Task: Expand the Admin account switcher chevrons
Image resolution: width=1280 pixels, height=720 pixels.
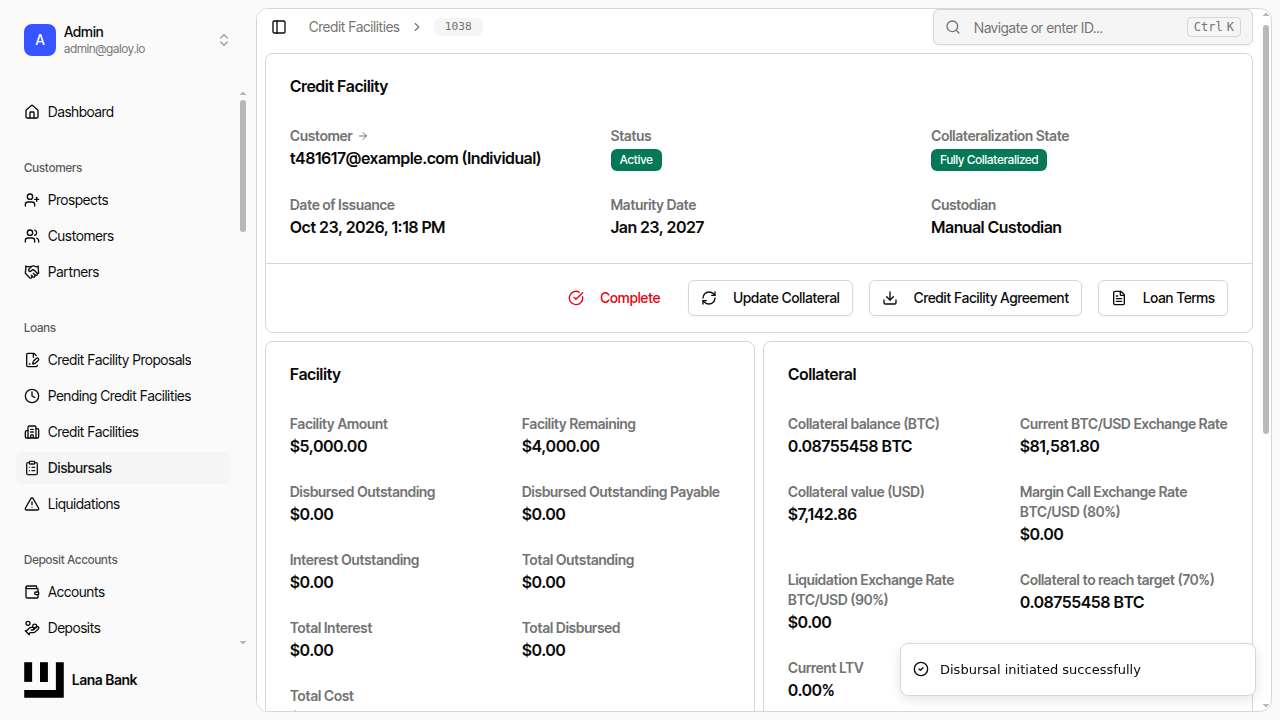Action: 224,40
